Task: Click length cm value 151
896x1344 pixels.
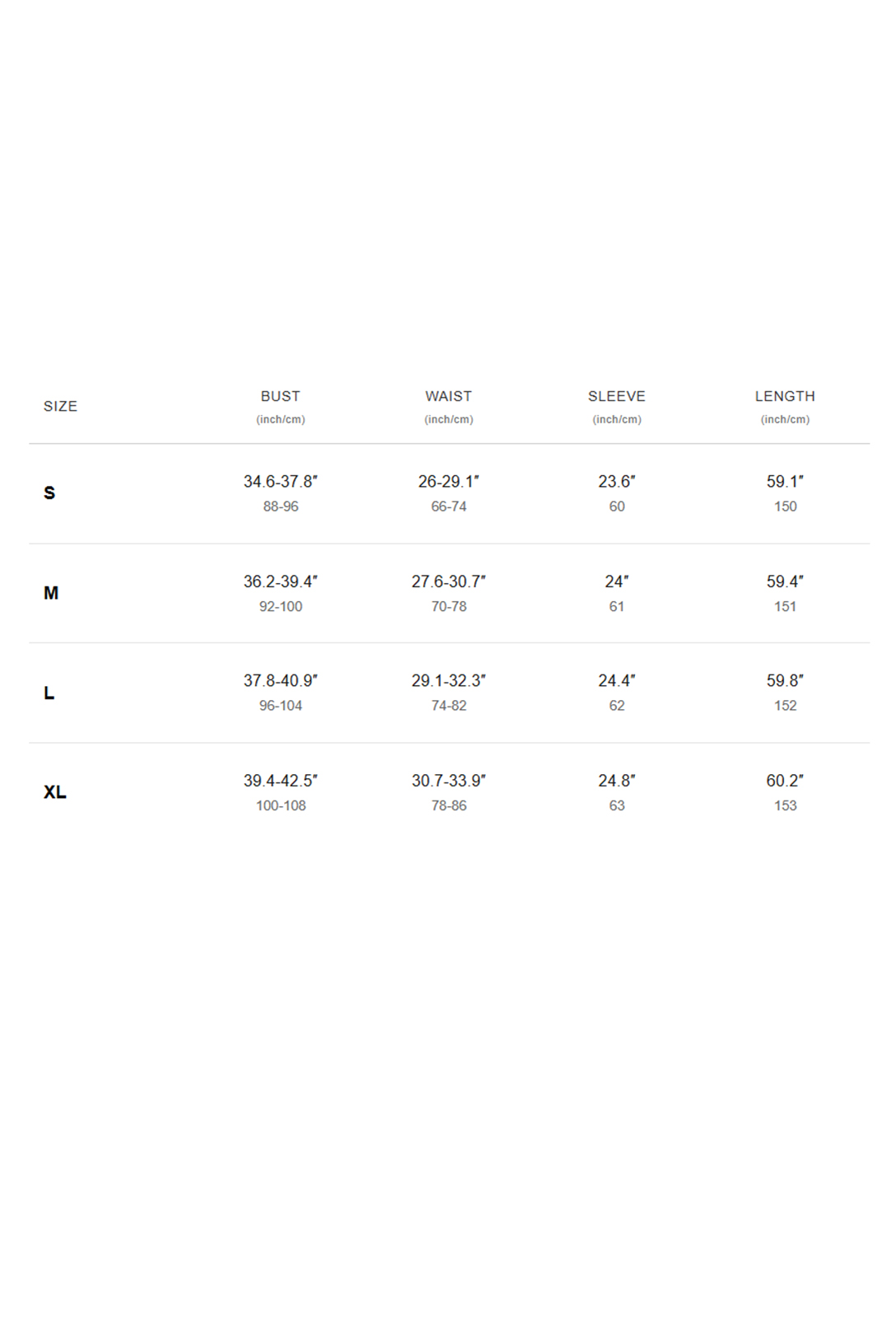Action: point(785,606)
